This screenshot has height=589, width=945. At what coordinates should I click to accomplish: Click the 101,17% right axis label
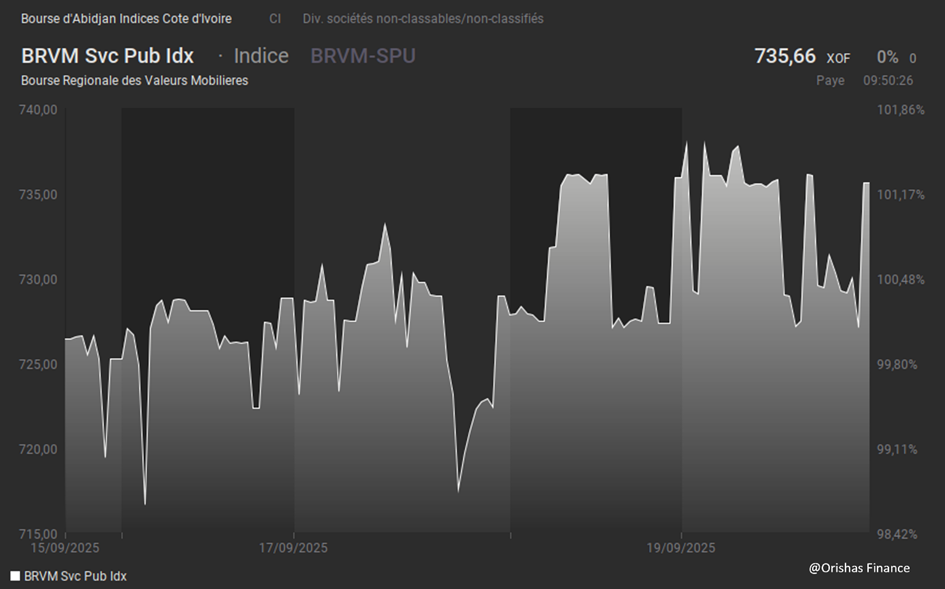tap(900, 195)
